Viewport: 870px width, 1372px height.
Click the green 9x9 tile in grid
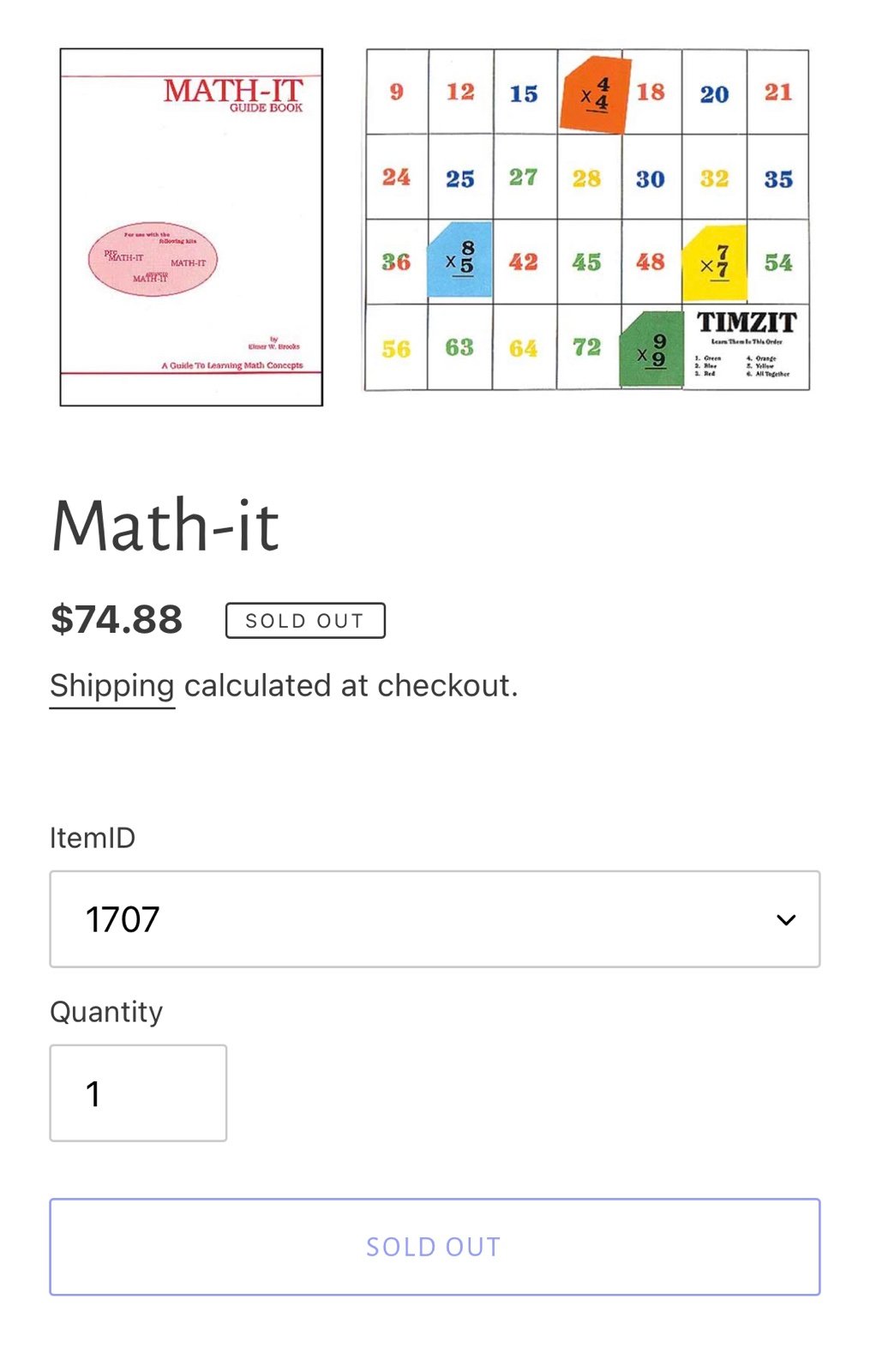pos(651,350)
